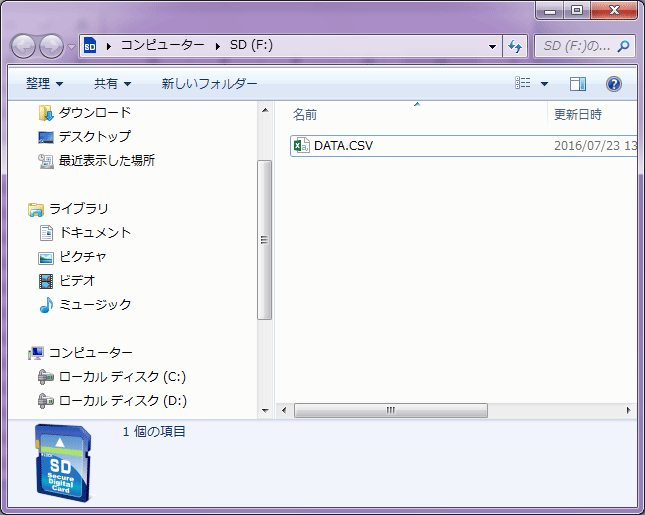This screenshot has width=645, height=515.
Task: Click the SD card icon in address bar
Action: click(90, 46)
